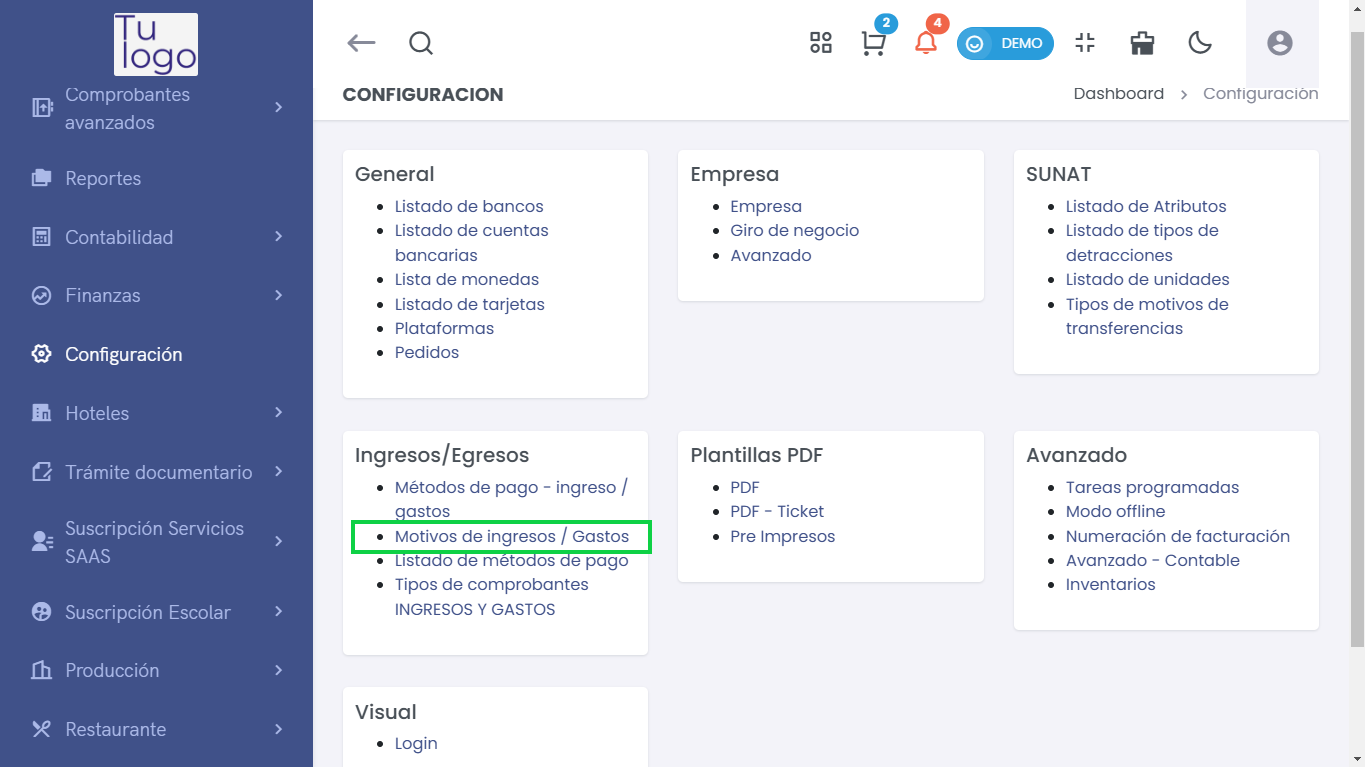This screenshot has width=1365, height=767.
Task: Open the user profile avatar
Action: tap(1280, 43)
